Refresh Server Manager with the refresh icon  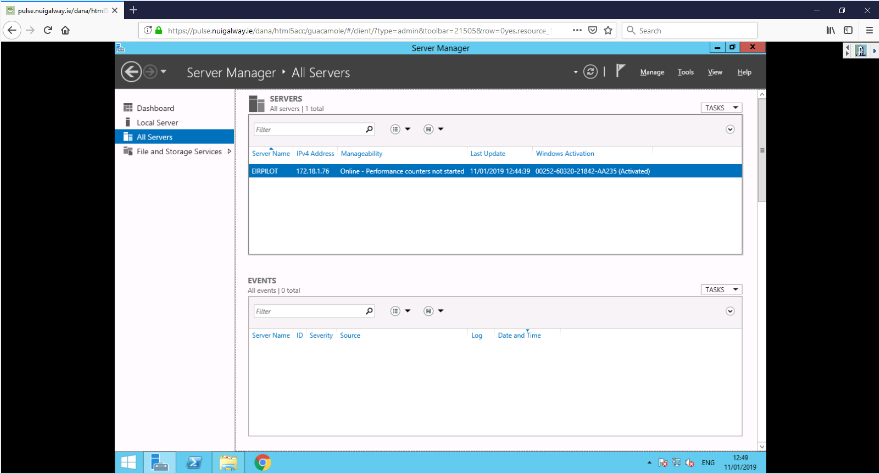coord(591,72)
